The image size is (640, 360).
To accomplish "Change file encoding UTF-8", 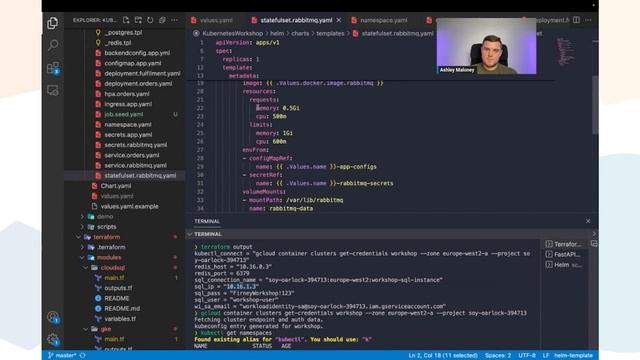I will click(x=527, y=355).
